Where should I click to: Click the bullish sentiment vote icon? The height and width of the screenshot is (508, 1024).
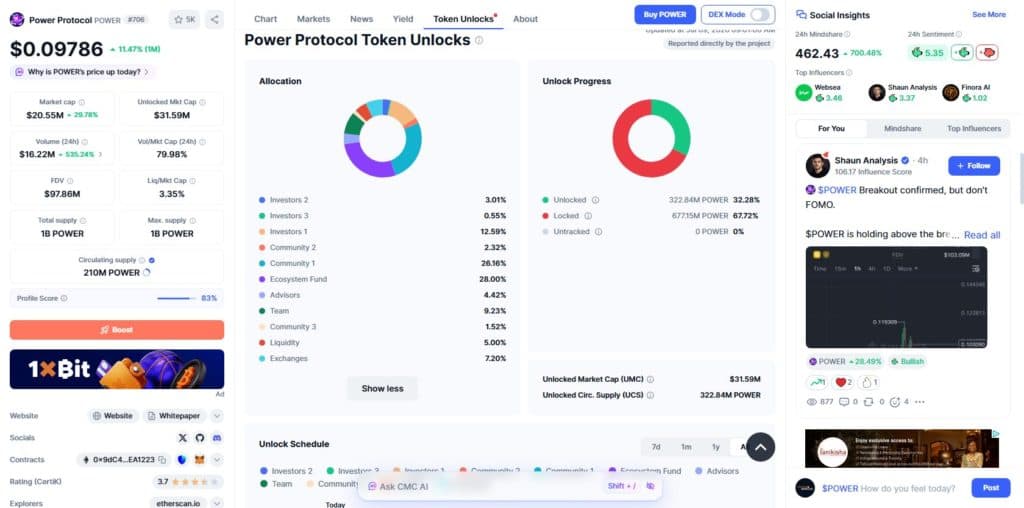click(x=962, y=53)
